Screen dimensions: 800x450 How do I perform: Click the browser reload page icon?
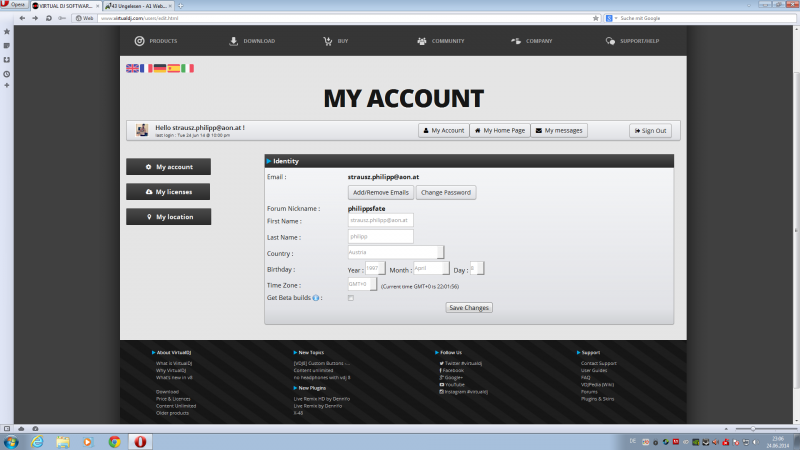48,18
